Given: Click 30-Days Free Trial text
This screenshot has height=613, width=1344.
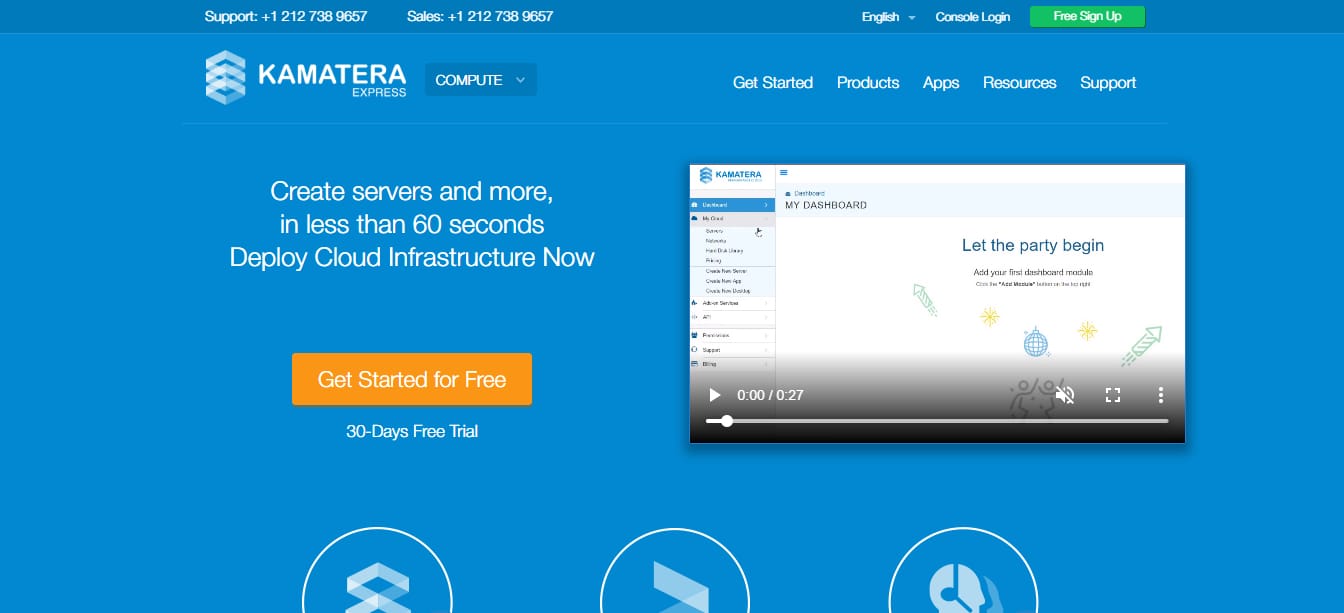Looking at the screenshot, I should tap(412, 431).
